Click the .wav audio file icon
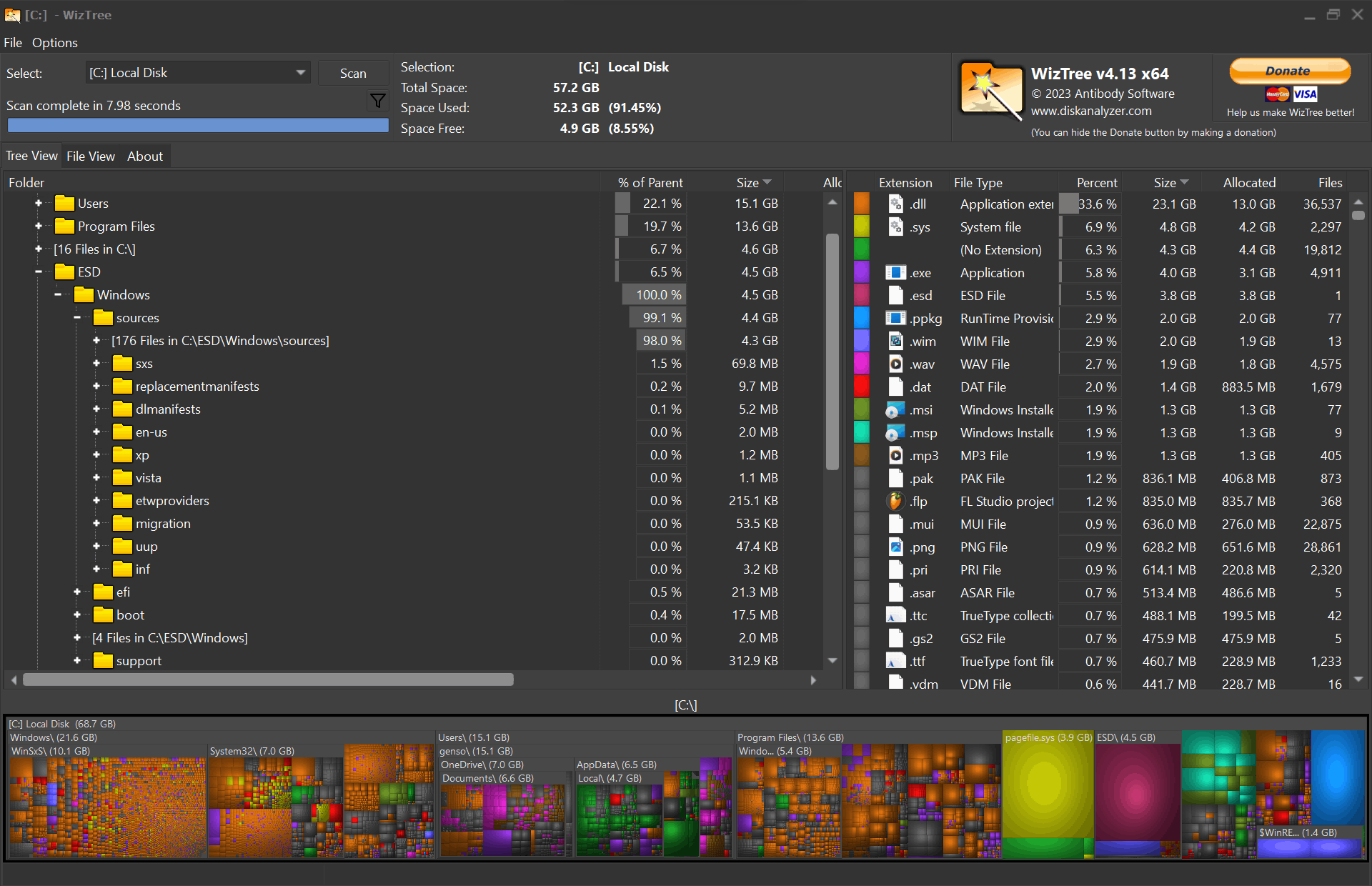The height and width of the screenshot is (886, 1372). coord(895,364)
